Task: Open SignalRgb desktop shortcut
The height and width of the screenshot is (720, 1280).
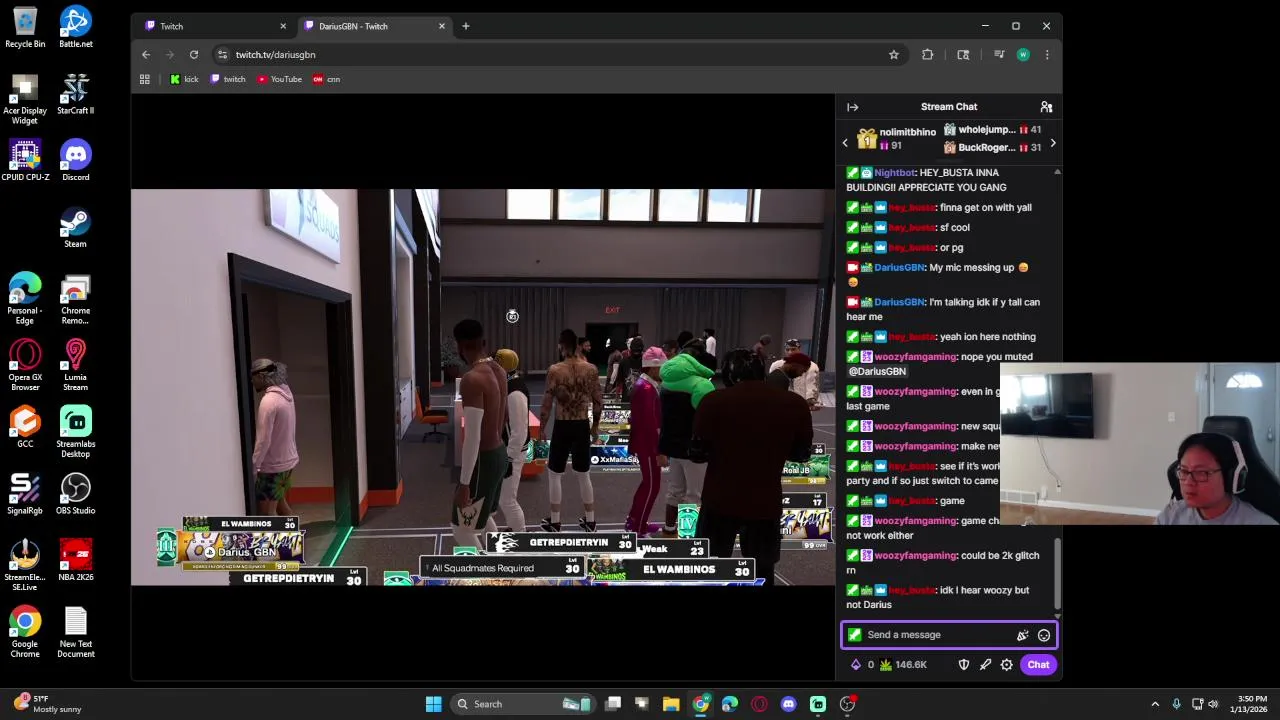Action: point(25,494)
